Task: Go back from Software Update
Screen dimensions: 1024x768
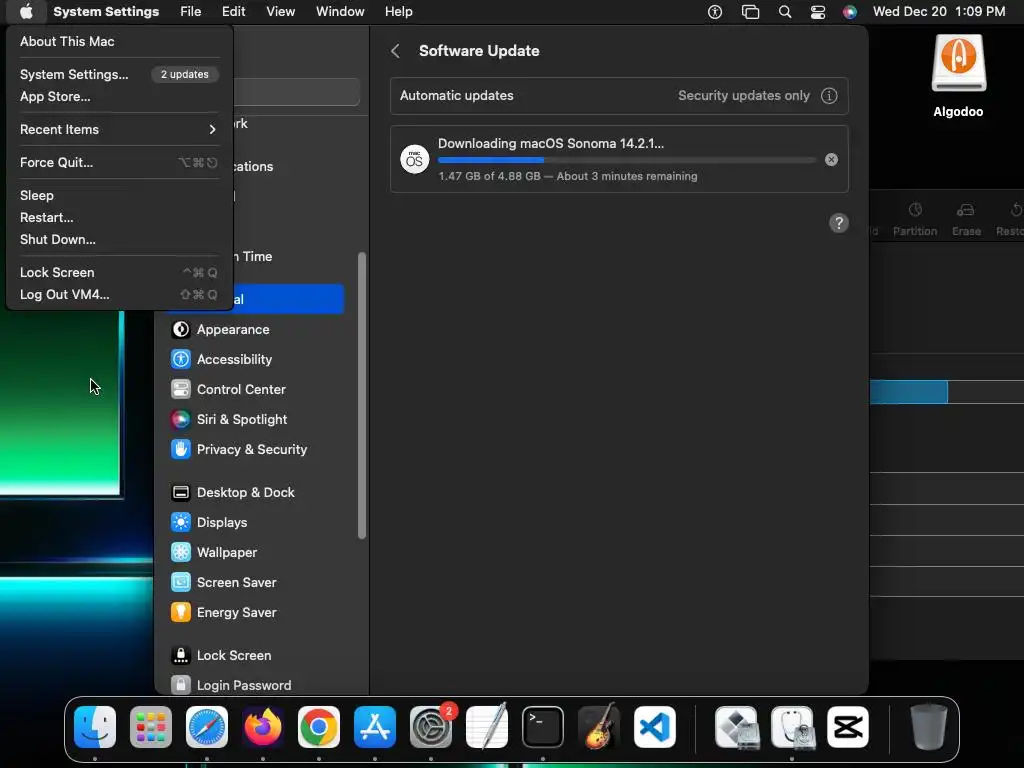Action: pos(395,51)
